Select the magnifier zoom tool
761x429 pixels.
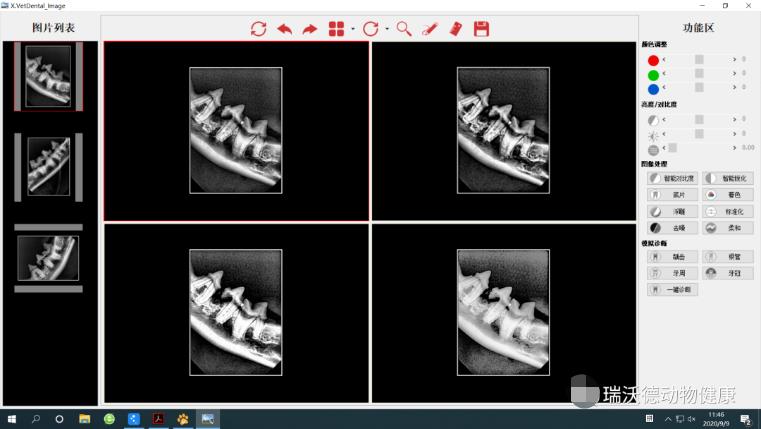[x=404, y=29]
